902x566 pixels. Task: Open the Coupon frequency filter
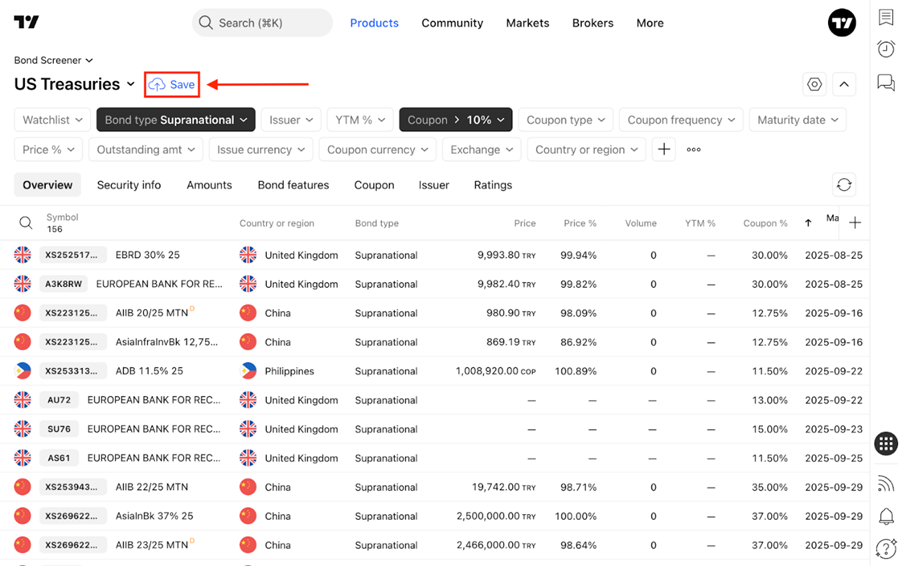tap(681, 120)
